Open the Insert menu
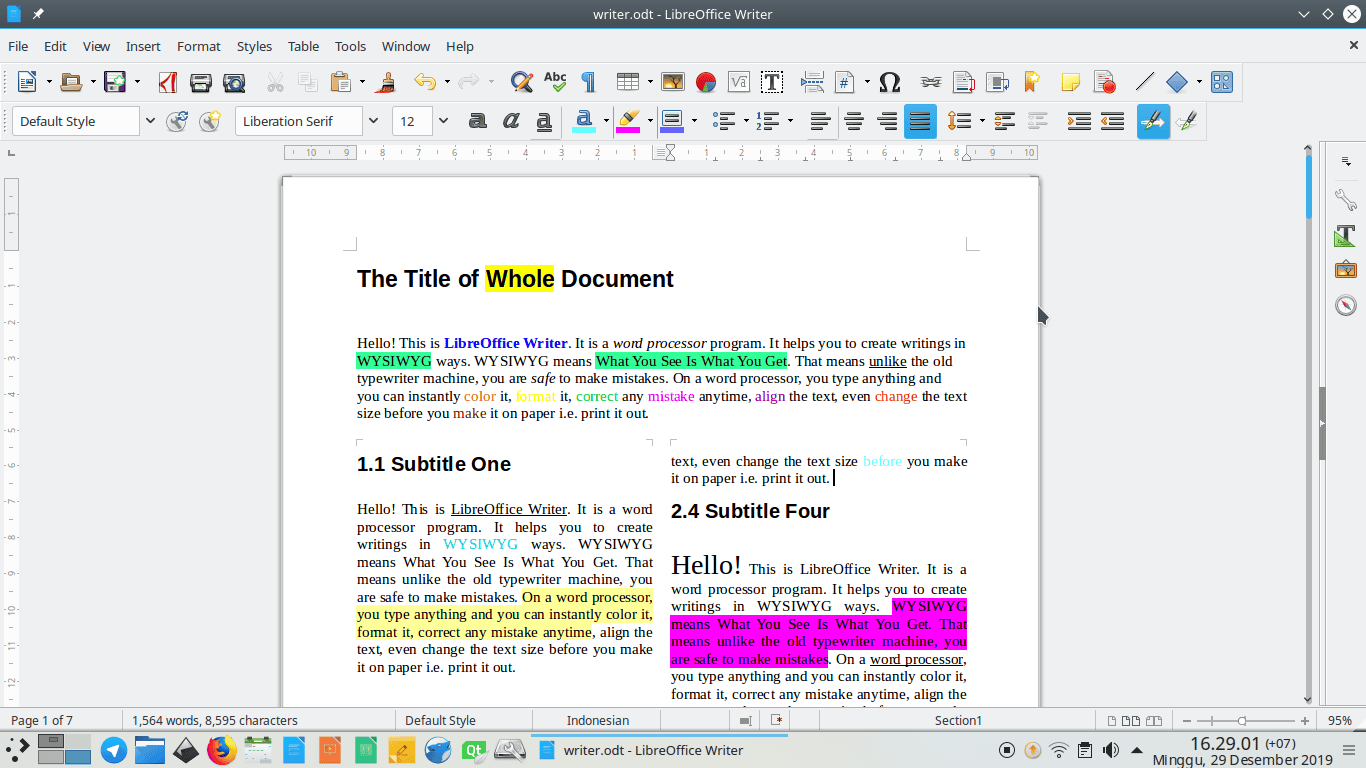 pos(143,46)
